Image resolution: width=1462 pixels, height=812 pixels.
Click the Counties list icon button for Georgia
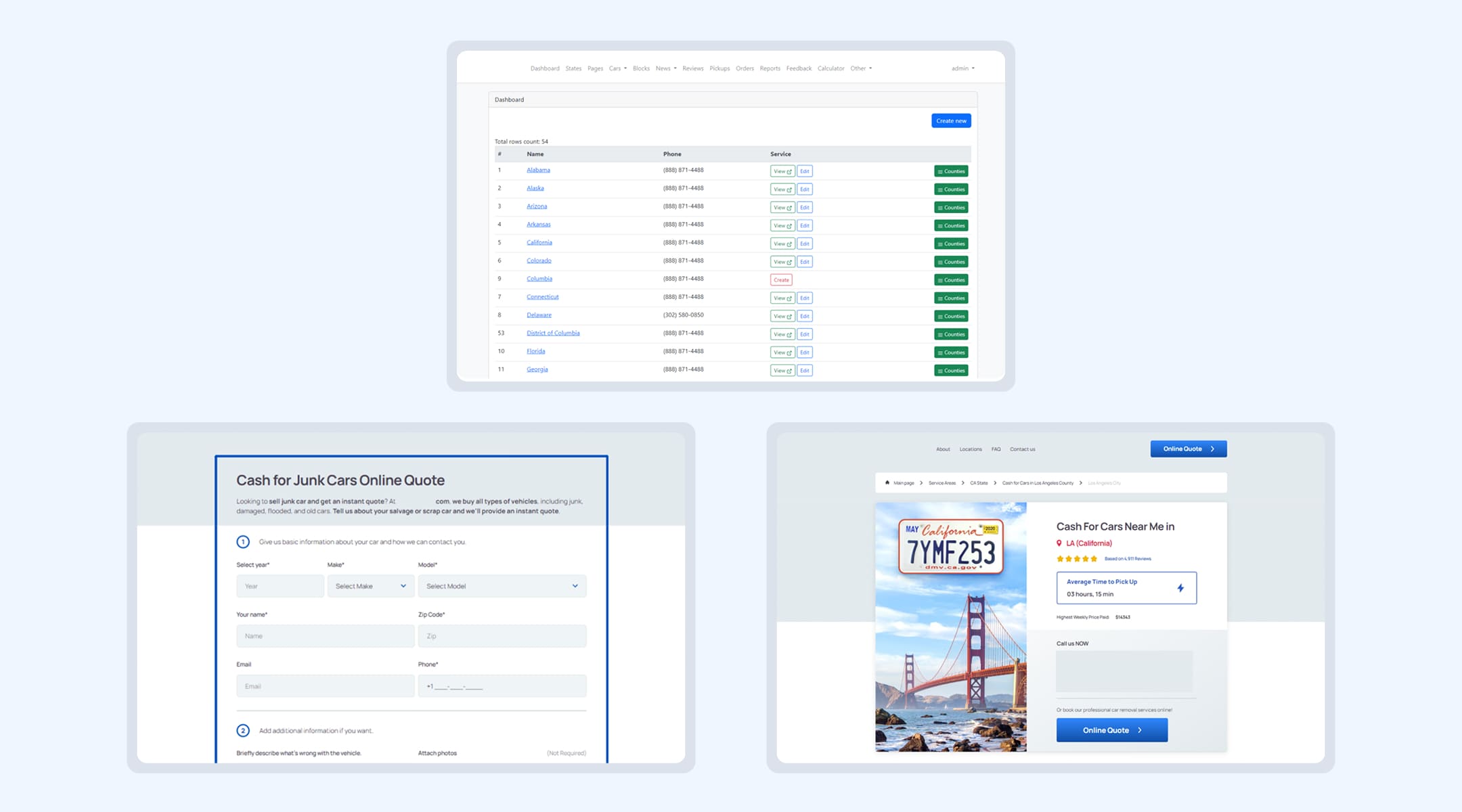[951, 371]
